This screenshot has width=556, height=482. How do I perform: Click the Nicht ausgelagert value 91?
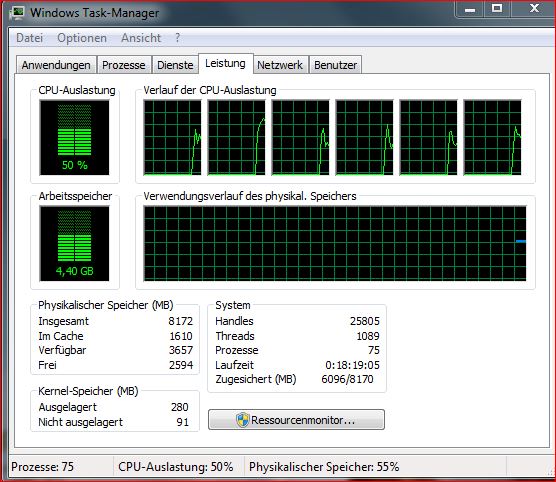[183, 422]
